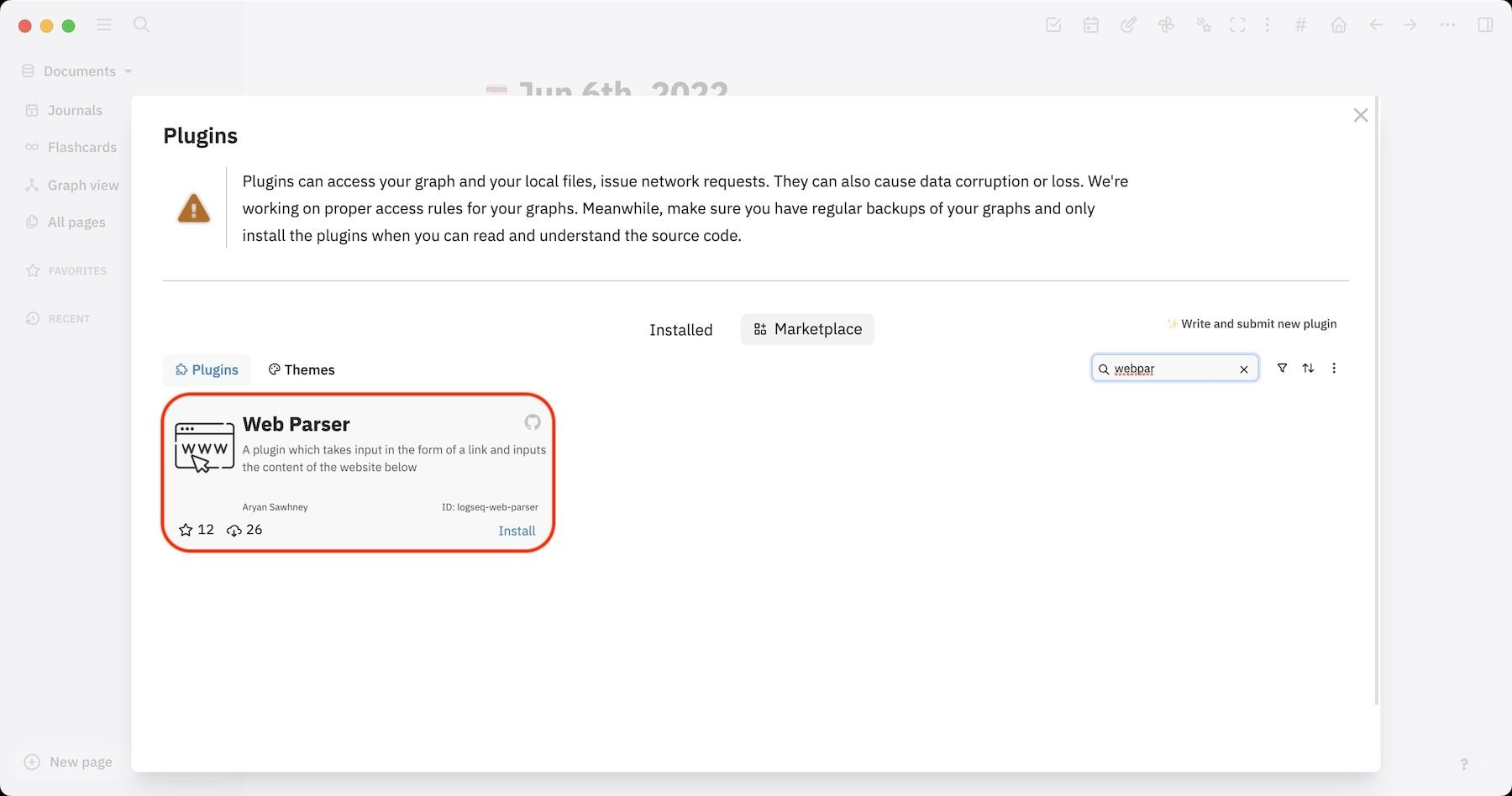
Task: Open the sort order icon beside the filter
Action: tap(1308, 368)
